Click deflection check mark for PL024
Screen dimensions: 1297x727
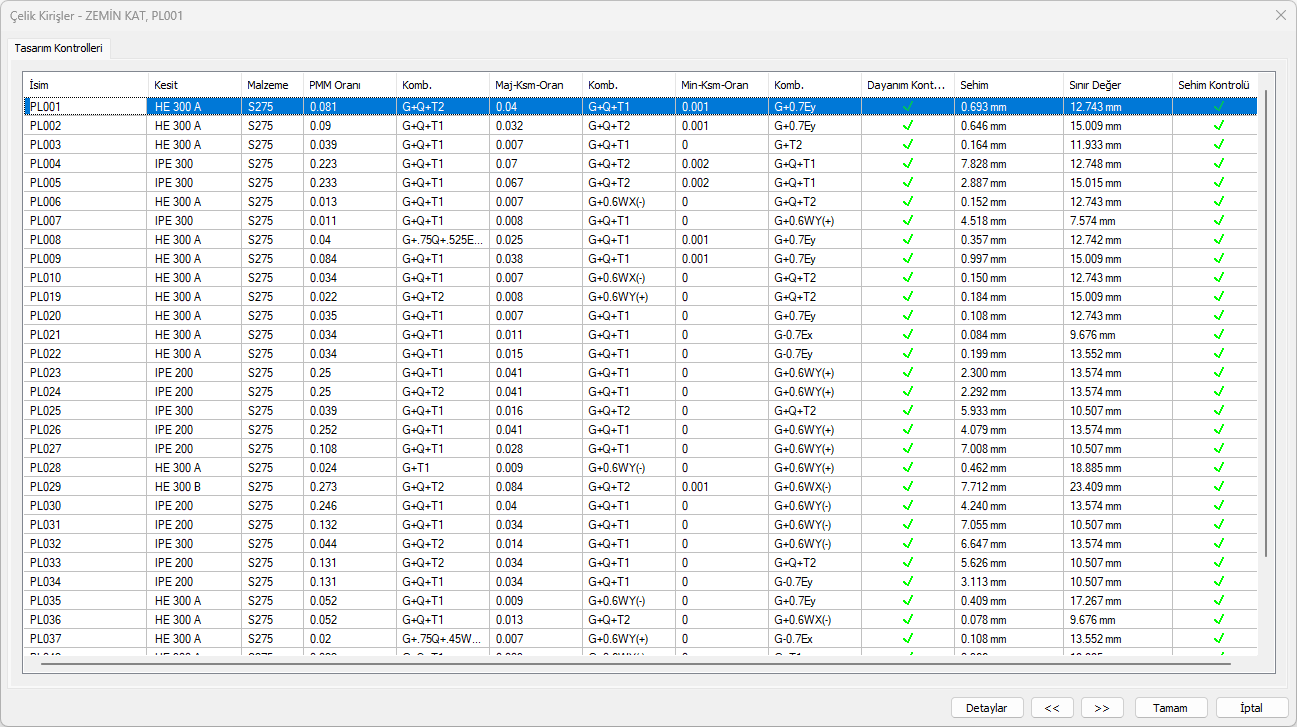coord(1219,391)
